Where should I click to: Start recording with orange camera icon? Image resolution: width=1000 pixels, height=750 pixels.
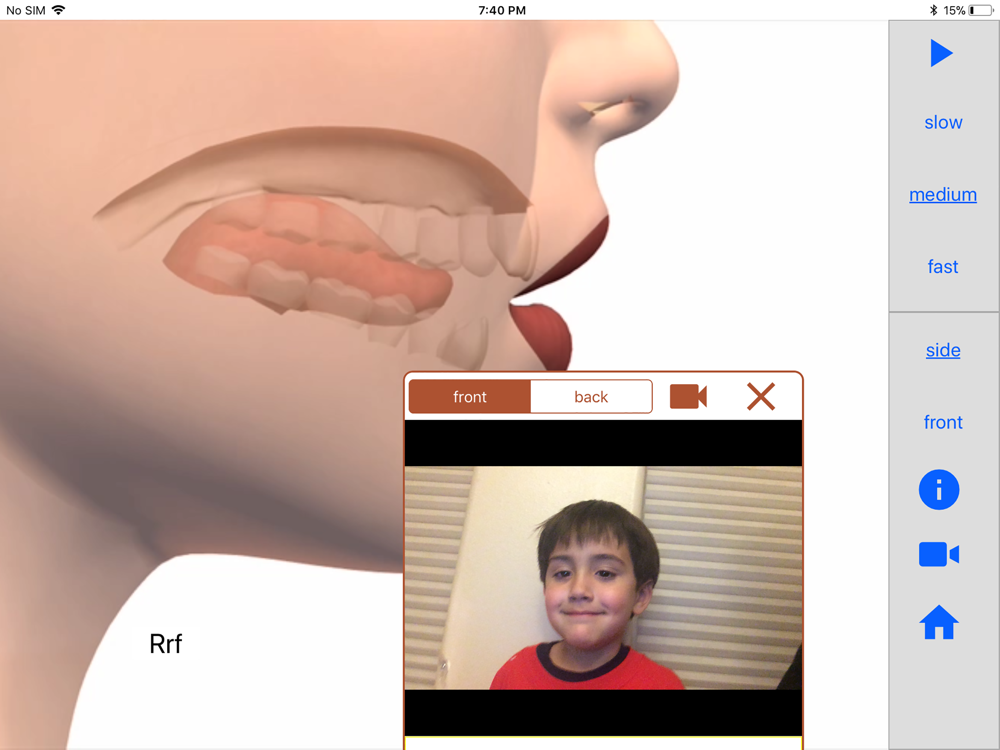pyautogui.click(x=688, y=397)
